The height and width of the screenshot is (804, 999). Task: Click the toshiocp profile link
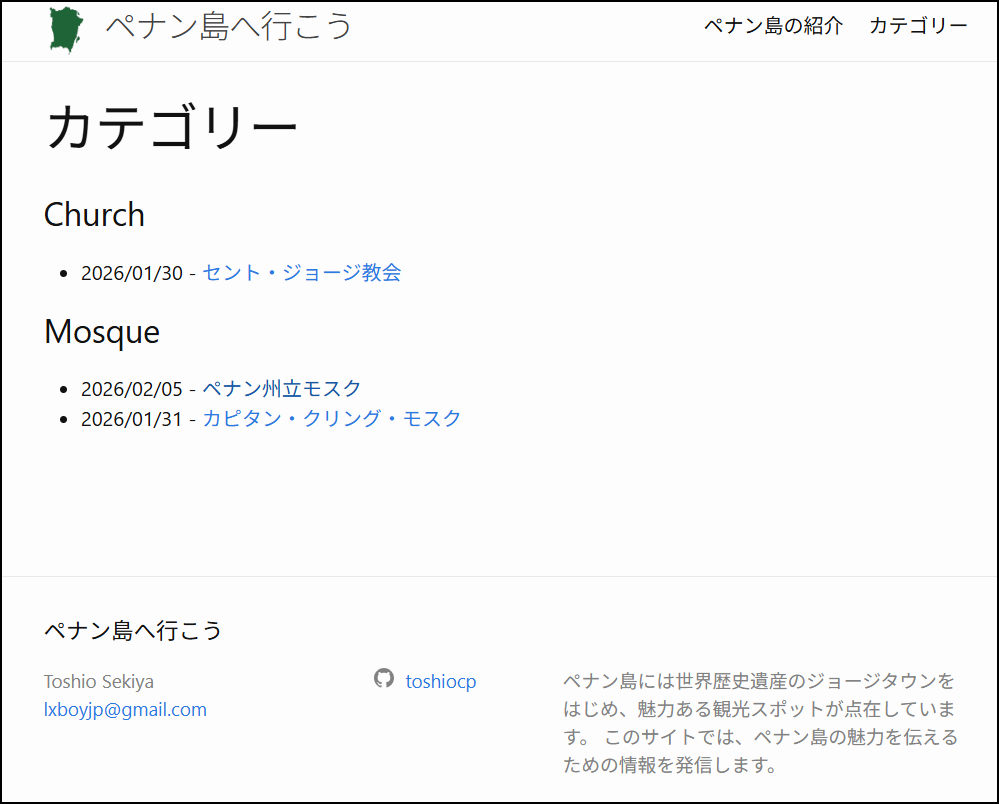click(x=441, y=680)
